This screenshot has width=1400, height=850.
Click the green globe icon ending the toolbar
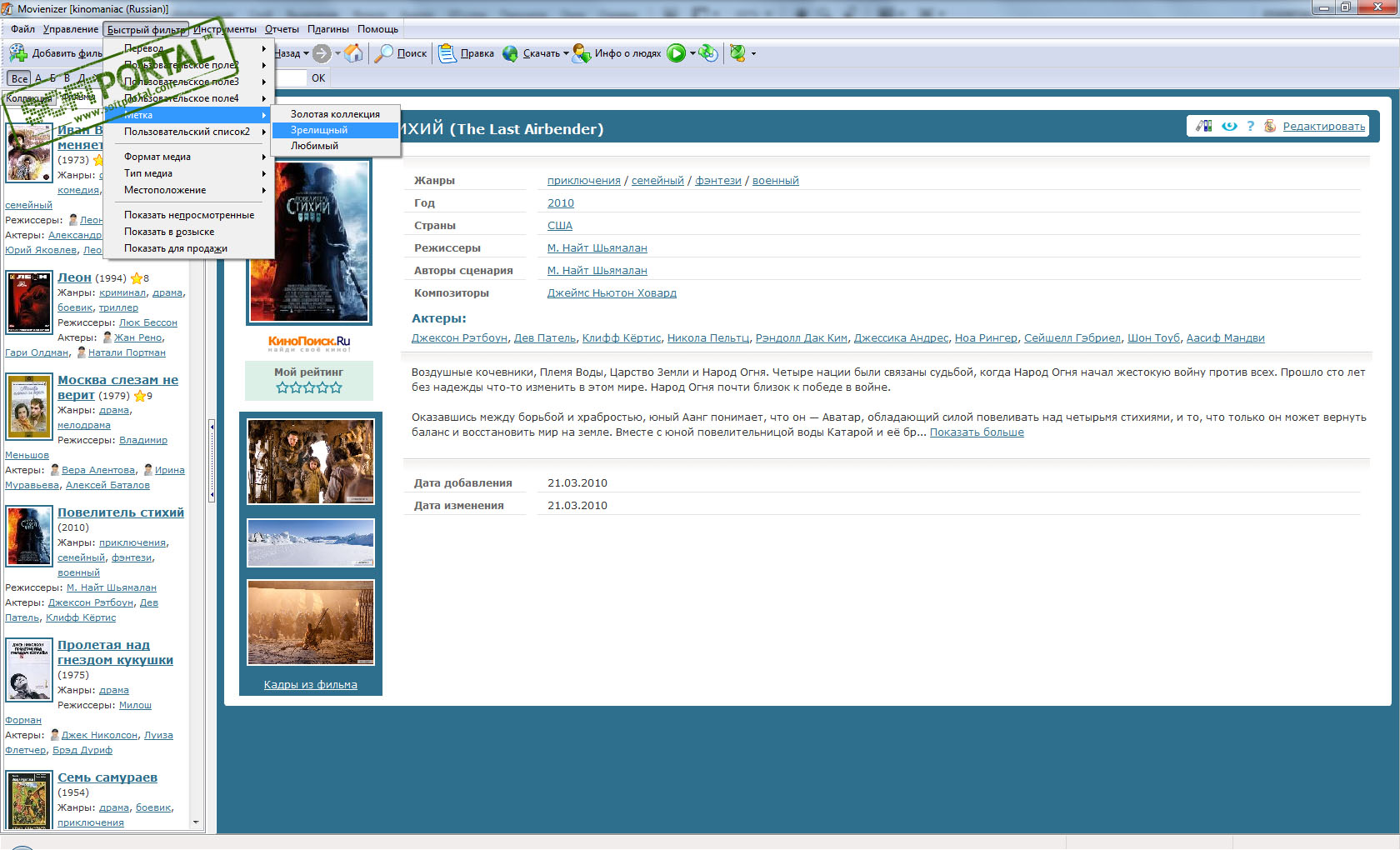pyautogui.click(x=737, y=53)
